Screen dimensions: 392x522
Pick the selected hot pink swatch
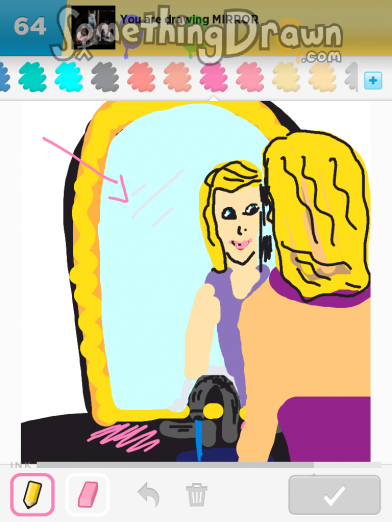click(214, 77)
